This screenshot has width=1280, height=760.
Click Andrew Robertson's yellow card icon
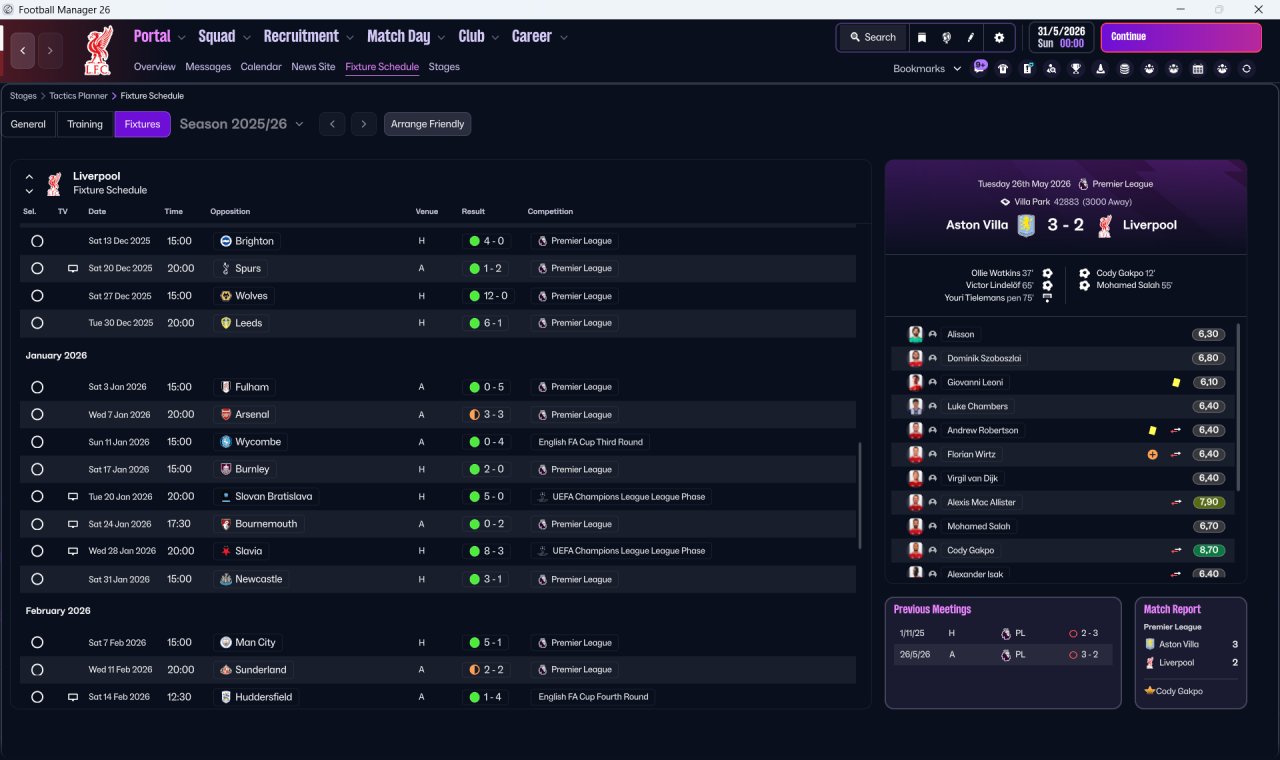(1152, 430)
